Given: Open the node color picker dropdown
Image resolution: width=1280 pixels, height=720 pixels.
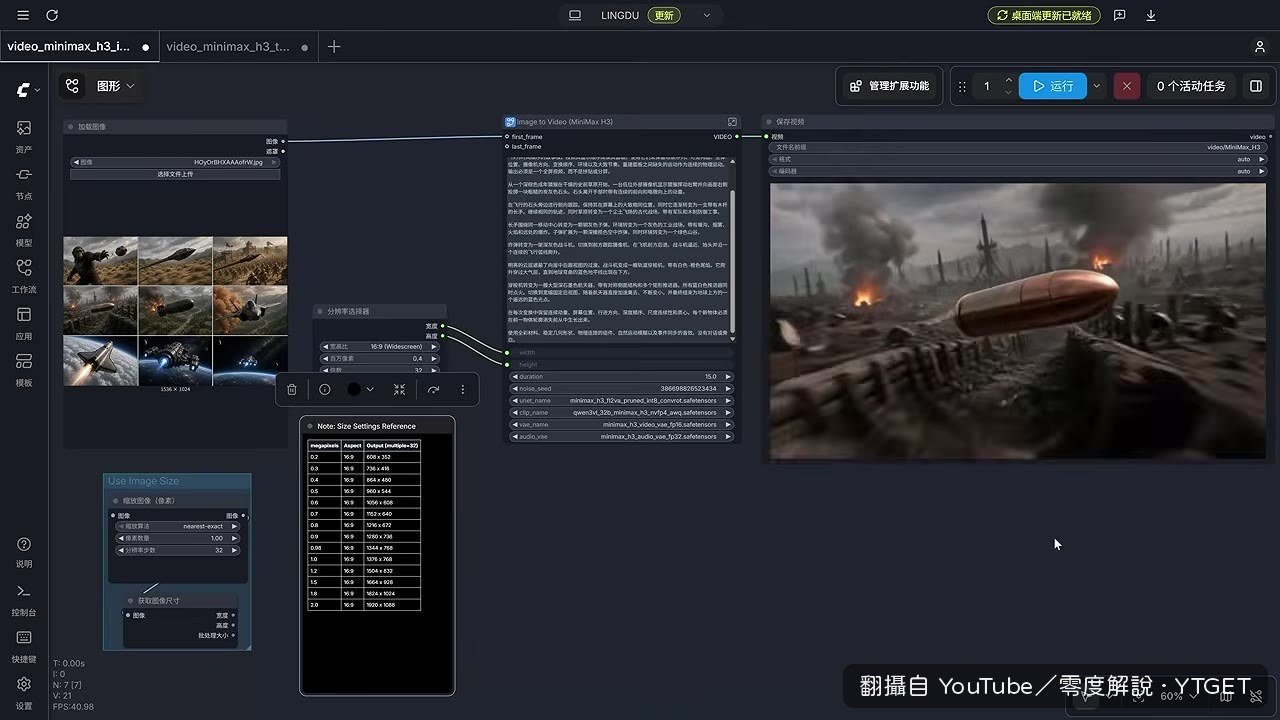Looking at the screenshot, I should pos(361,389).
